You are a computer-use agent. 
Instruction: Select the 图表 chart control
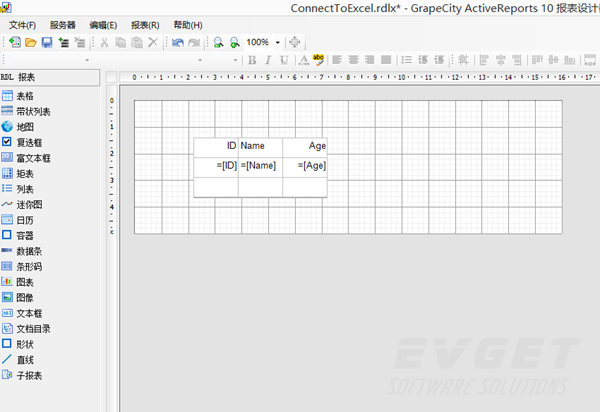(x=18, y=282)
